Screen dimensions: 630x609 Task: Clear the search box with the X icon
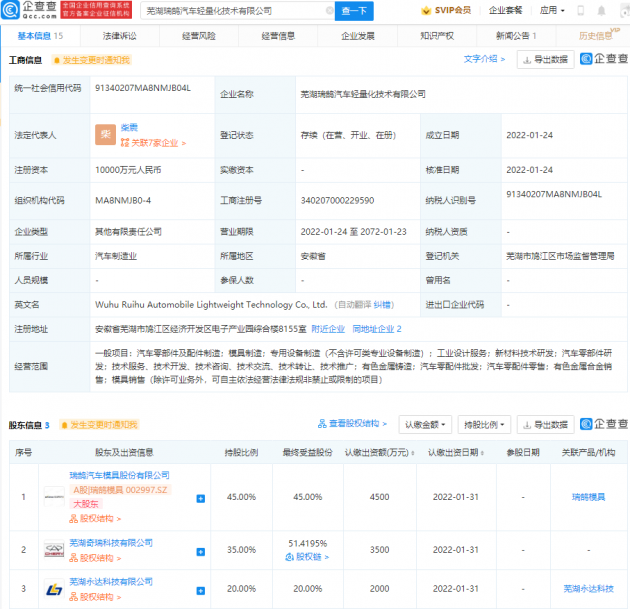[x=329, y=11]
